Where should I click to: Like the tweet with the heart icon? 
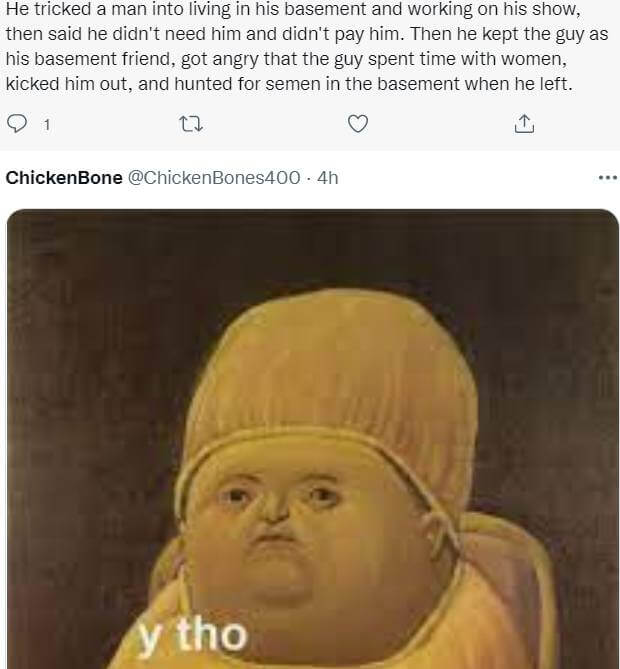tap(358, 124)
